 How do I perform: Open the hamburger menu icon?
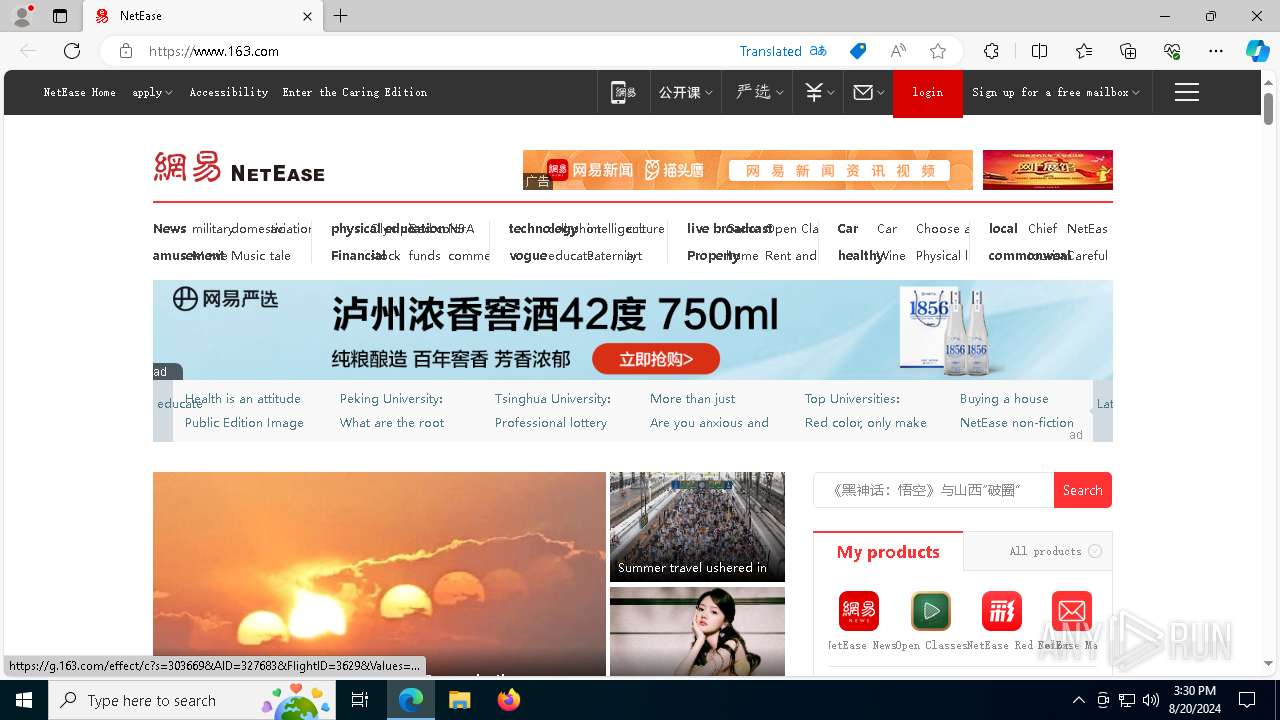click(1187, 92)
